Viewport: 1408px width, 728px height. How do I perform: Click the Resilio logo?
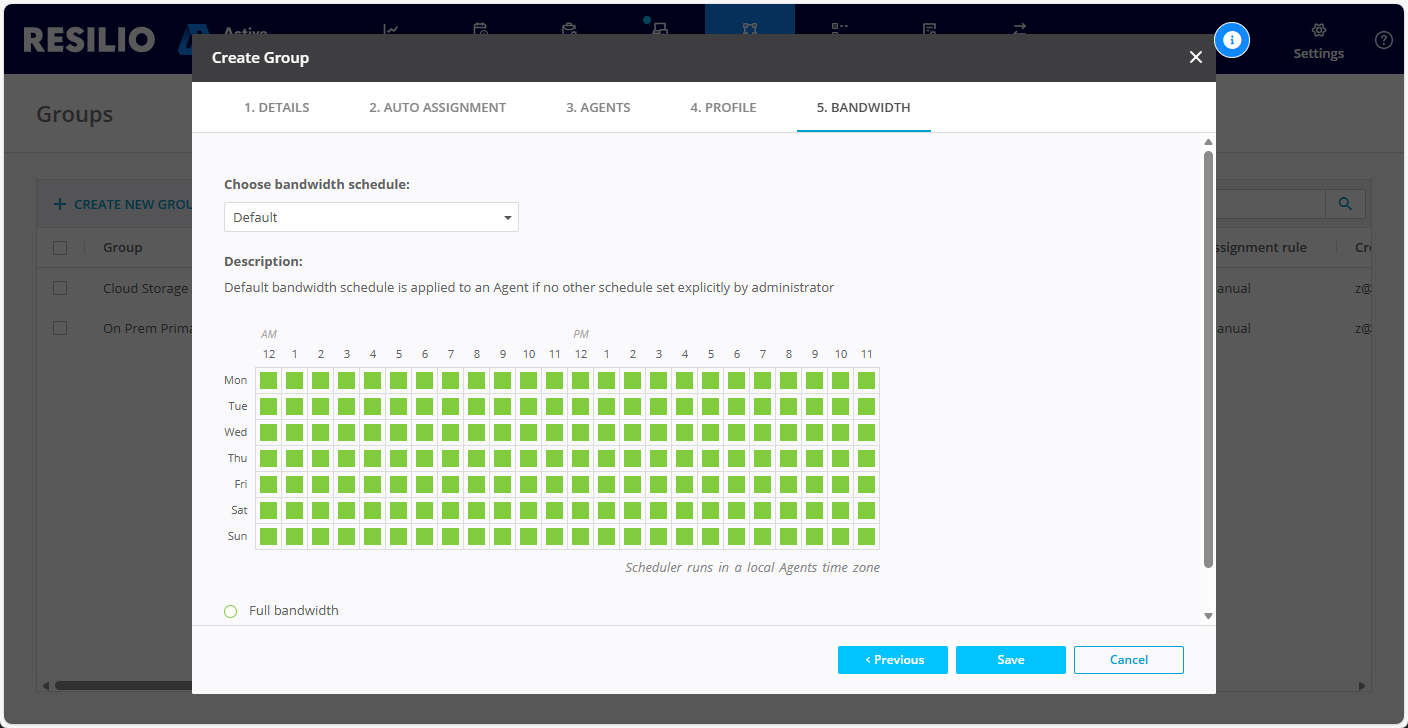[x=88, y=39]
